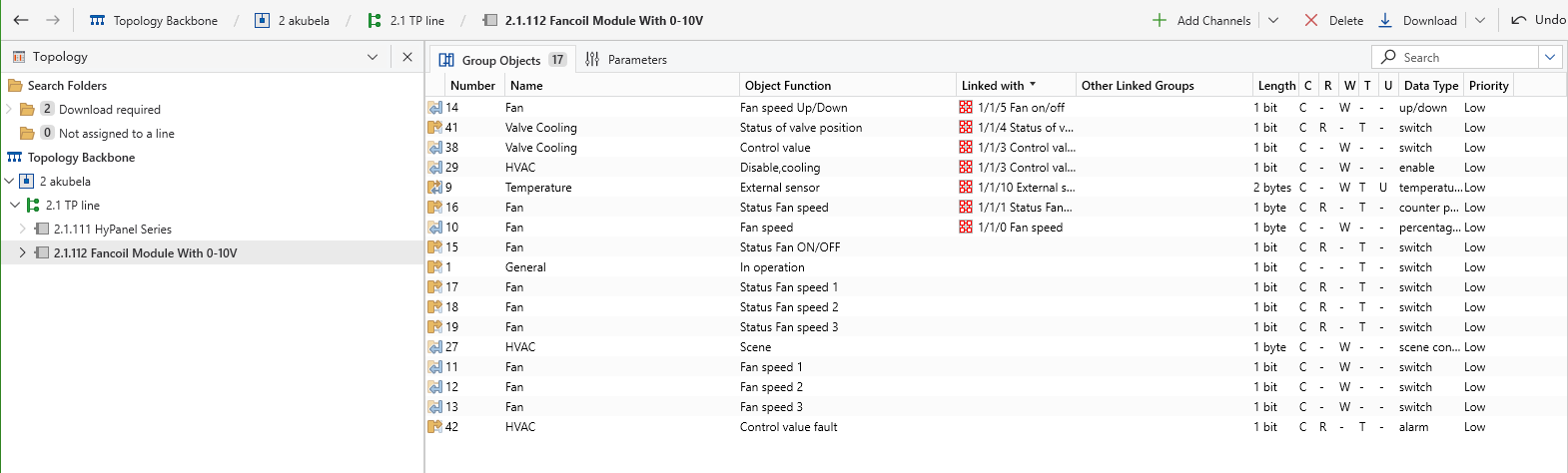The width and height of the screenshot is (1568, 473).
Task: Click the group address icon for 1/1/5 Fan on/off
Action: [966, 107]
